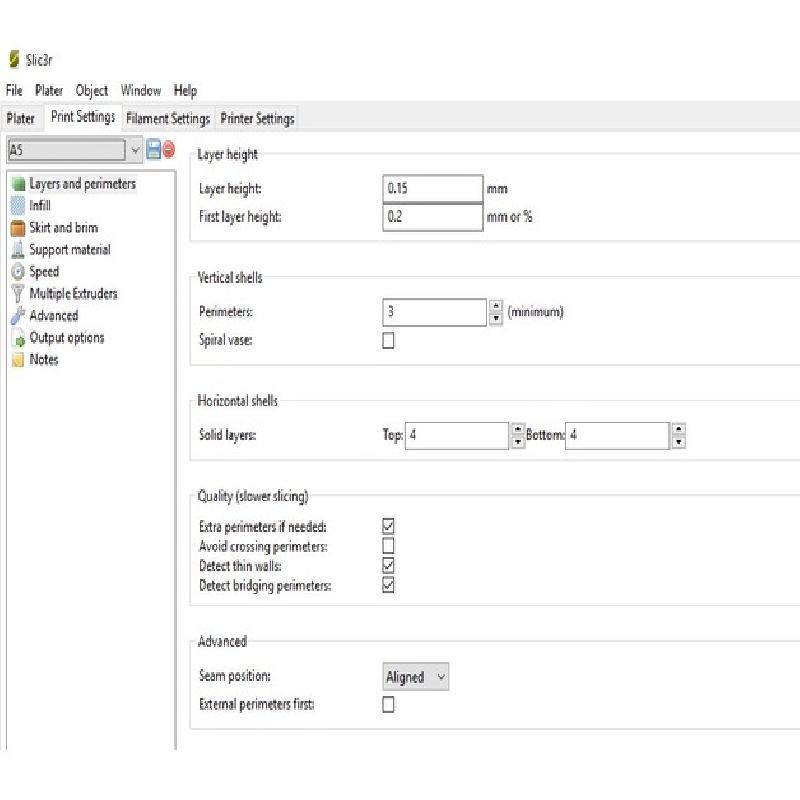Image resolution: width=800 pixels, height=800 pixels.
Task: Open the Plater menu
Action: [49, 91]
